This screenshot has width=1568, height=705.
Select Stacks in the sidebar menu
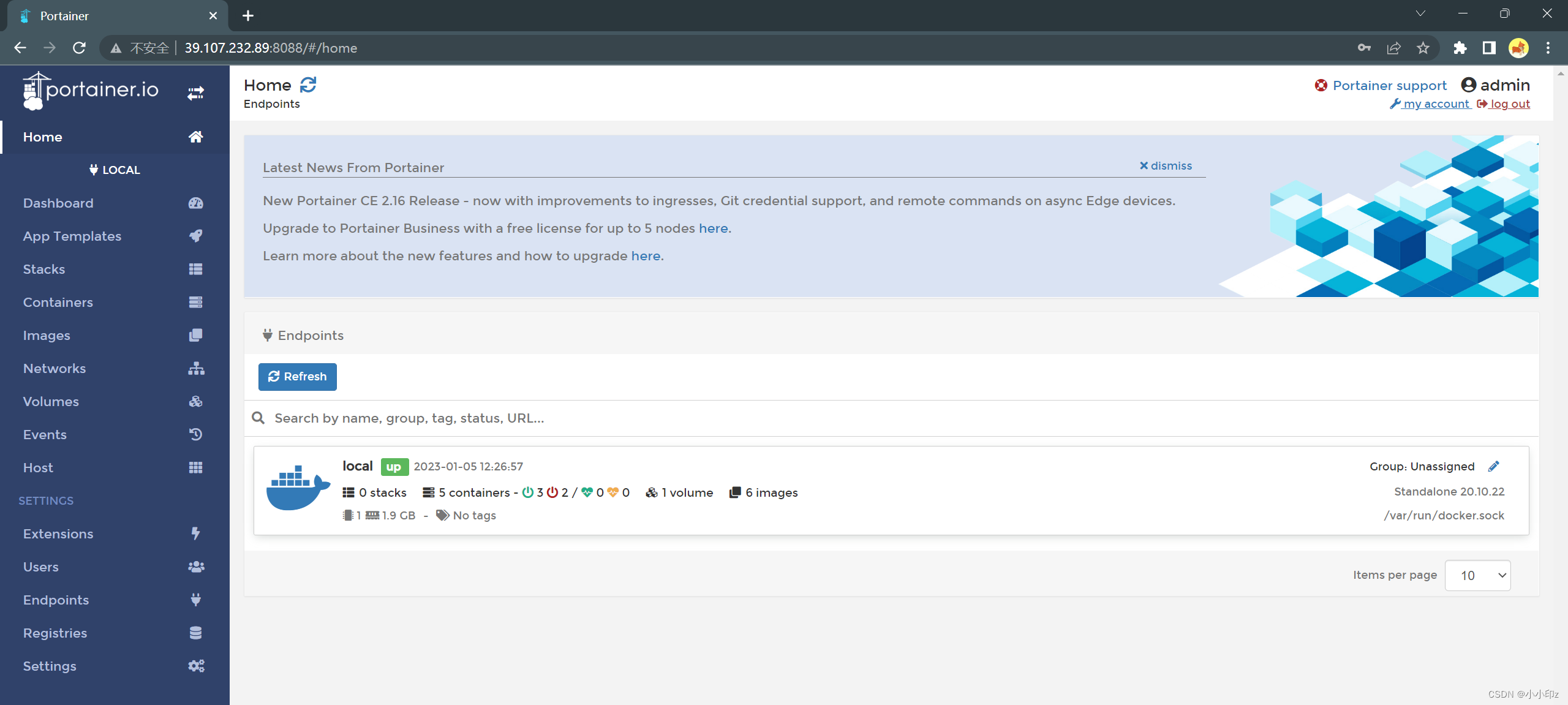(x=43, y=269)
